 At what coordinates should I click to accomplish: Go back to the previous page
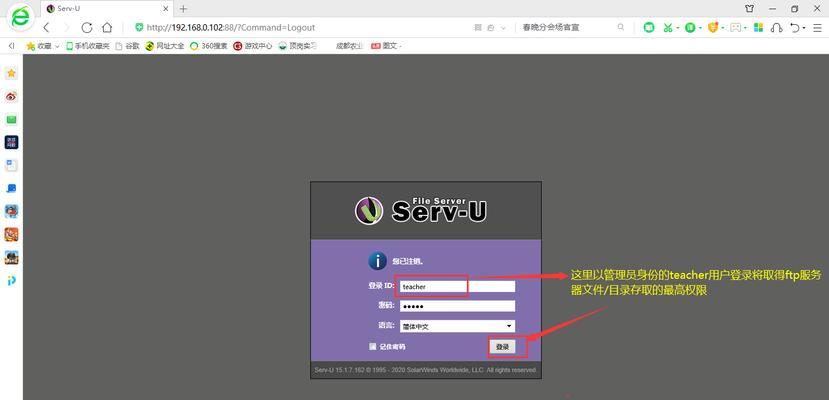[x=46, y=27]
